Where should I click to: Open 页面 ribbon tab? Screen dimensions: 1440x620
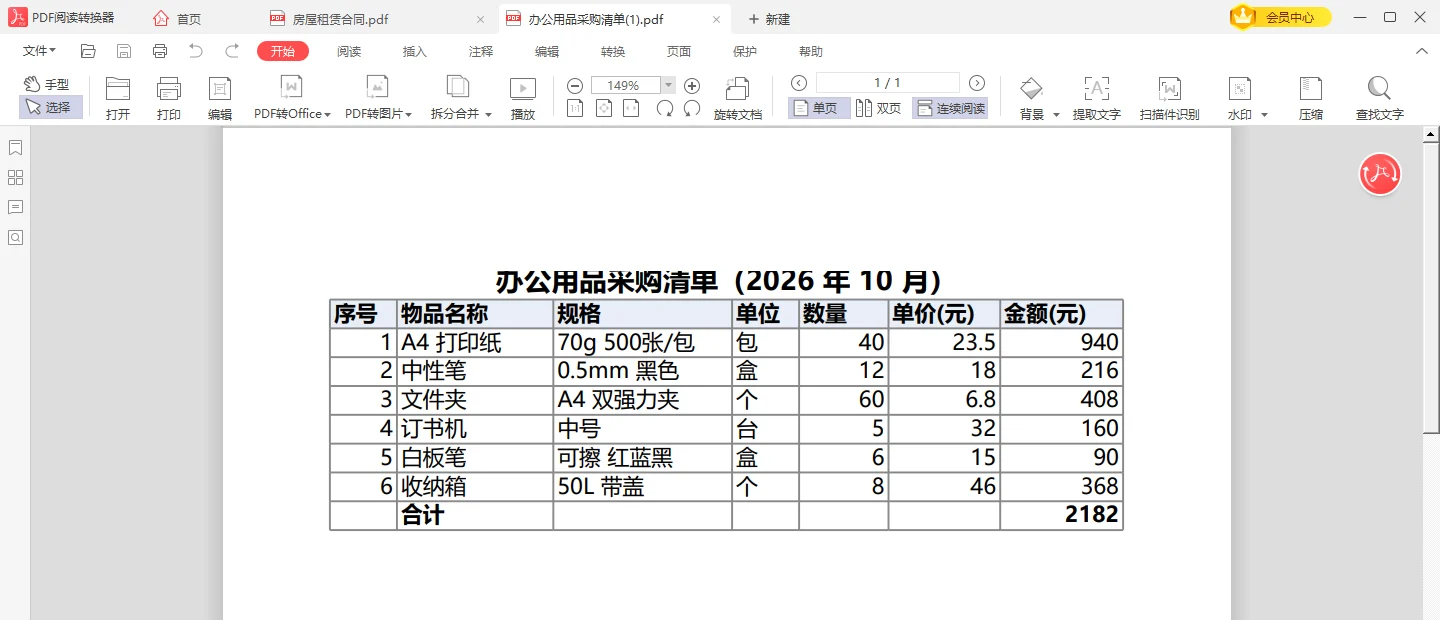pos(679,51)
